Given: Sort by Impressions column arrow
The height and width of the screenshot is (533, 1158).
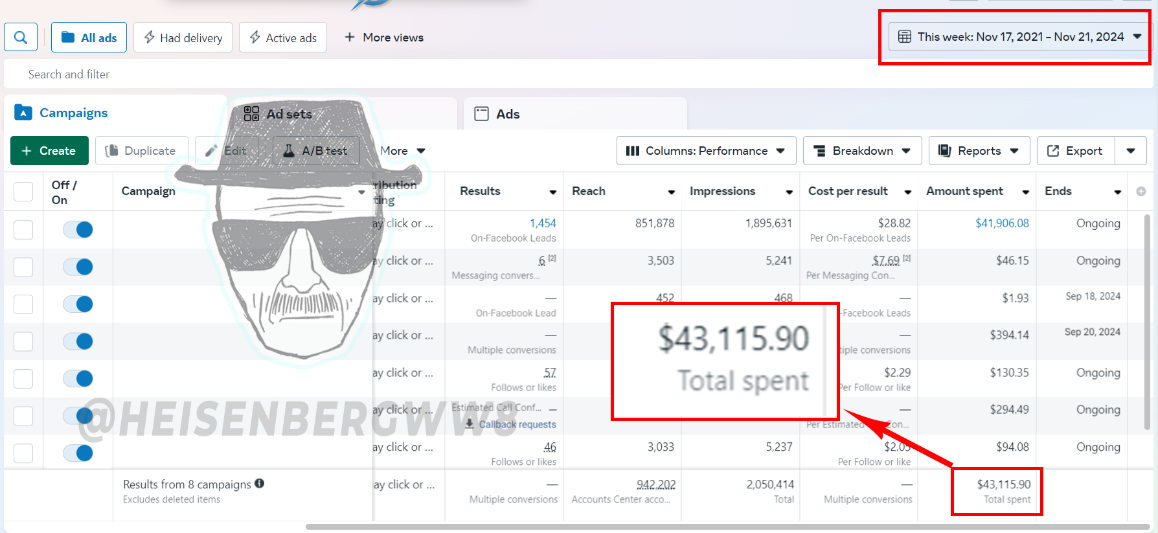Looking at the screenshot, I should pyautogui.click(x=788, y=192).
